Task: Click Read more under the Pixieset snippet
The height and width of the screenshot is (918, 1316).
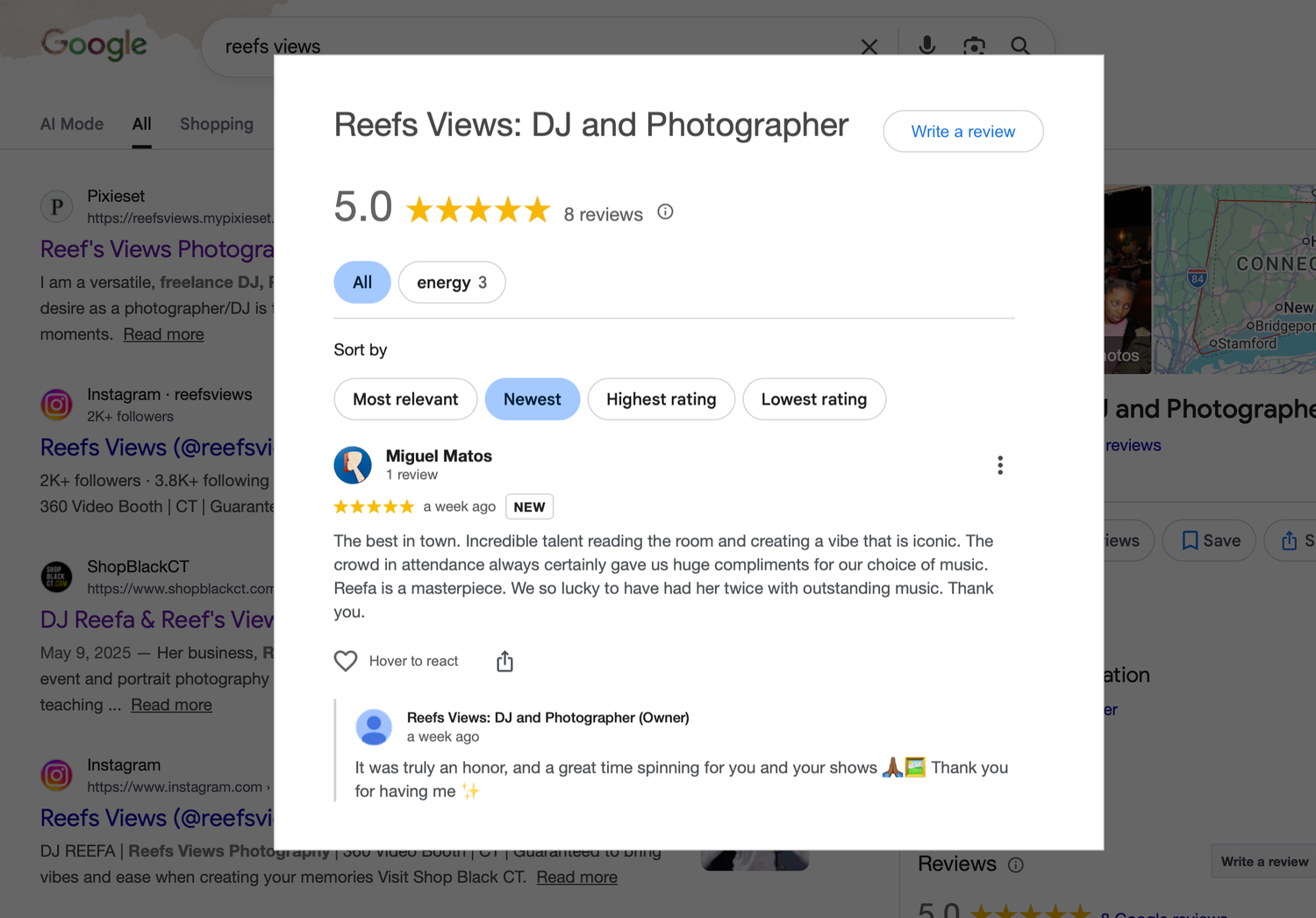Action: click(x=164, y=334)
